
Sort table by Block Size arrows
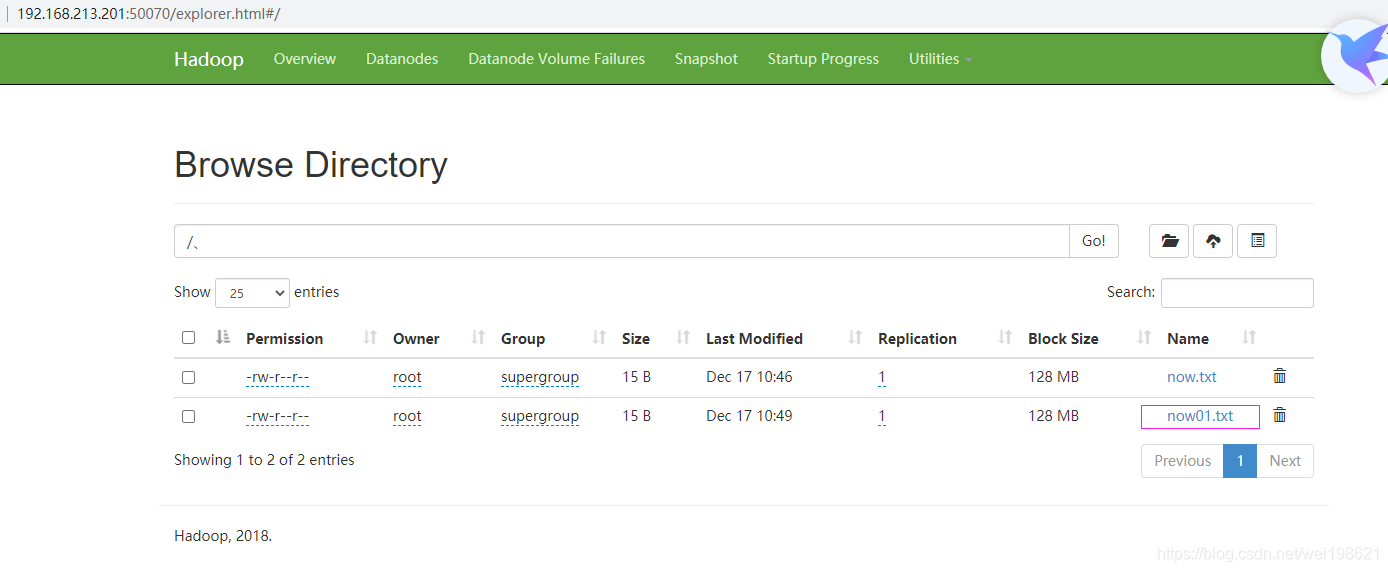(1144, 338)
